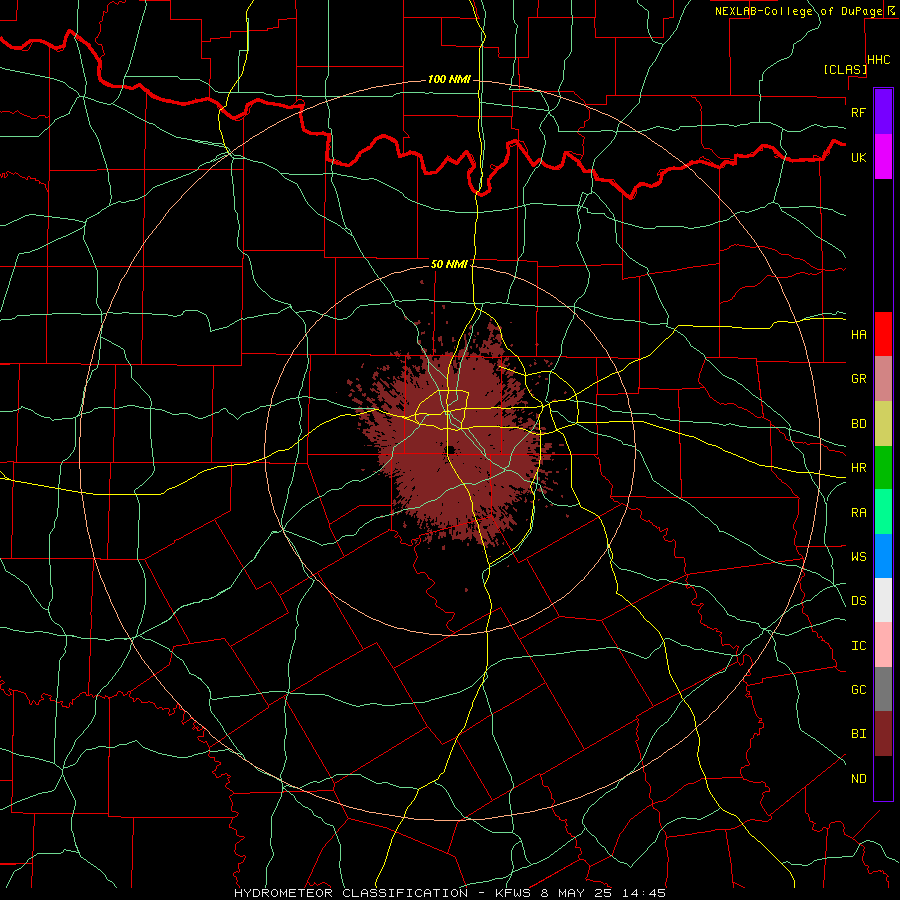Click the HHC product code label
900x900 pixels.
[879, 60]
